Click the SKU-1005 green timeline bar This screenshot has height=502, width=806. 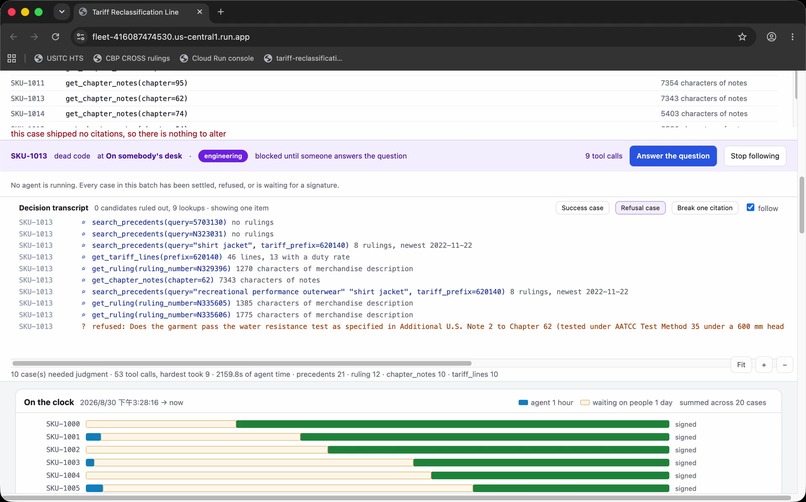click(571, 489)
